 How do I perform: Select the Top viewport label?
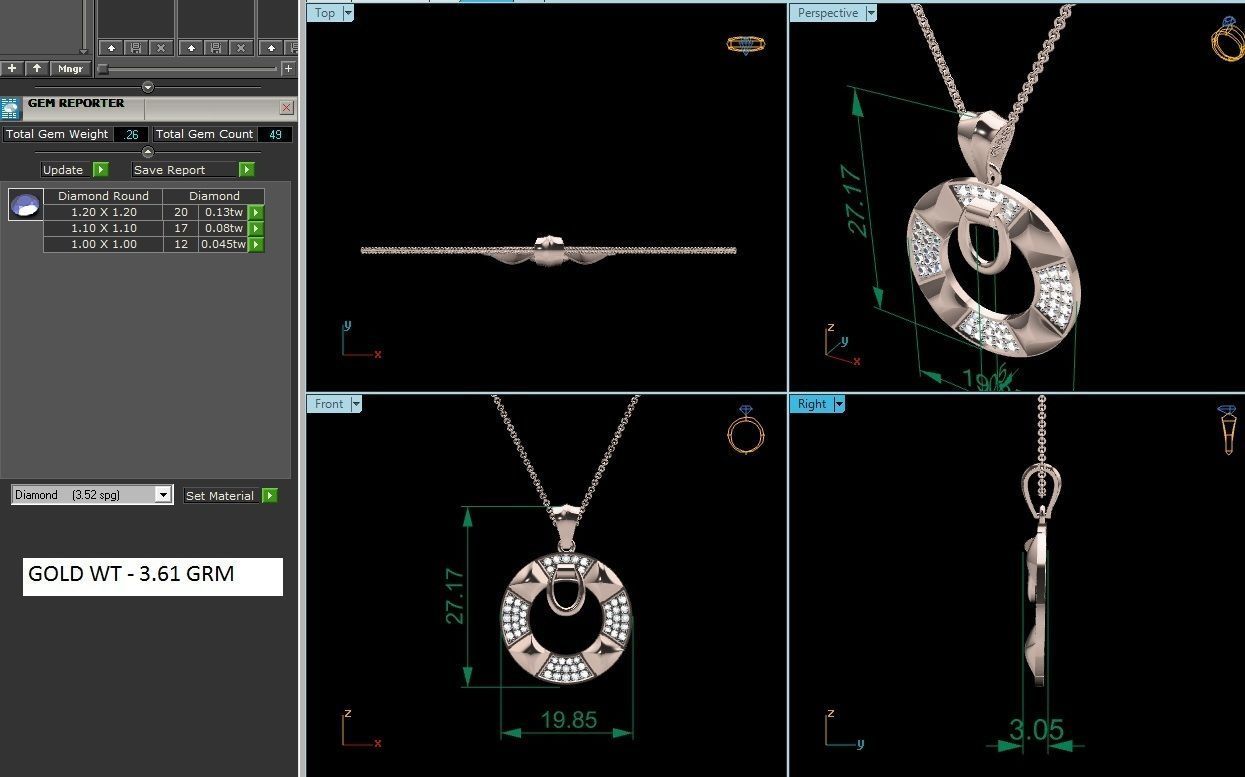325,13
